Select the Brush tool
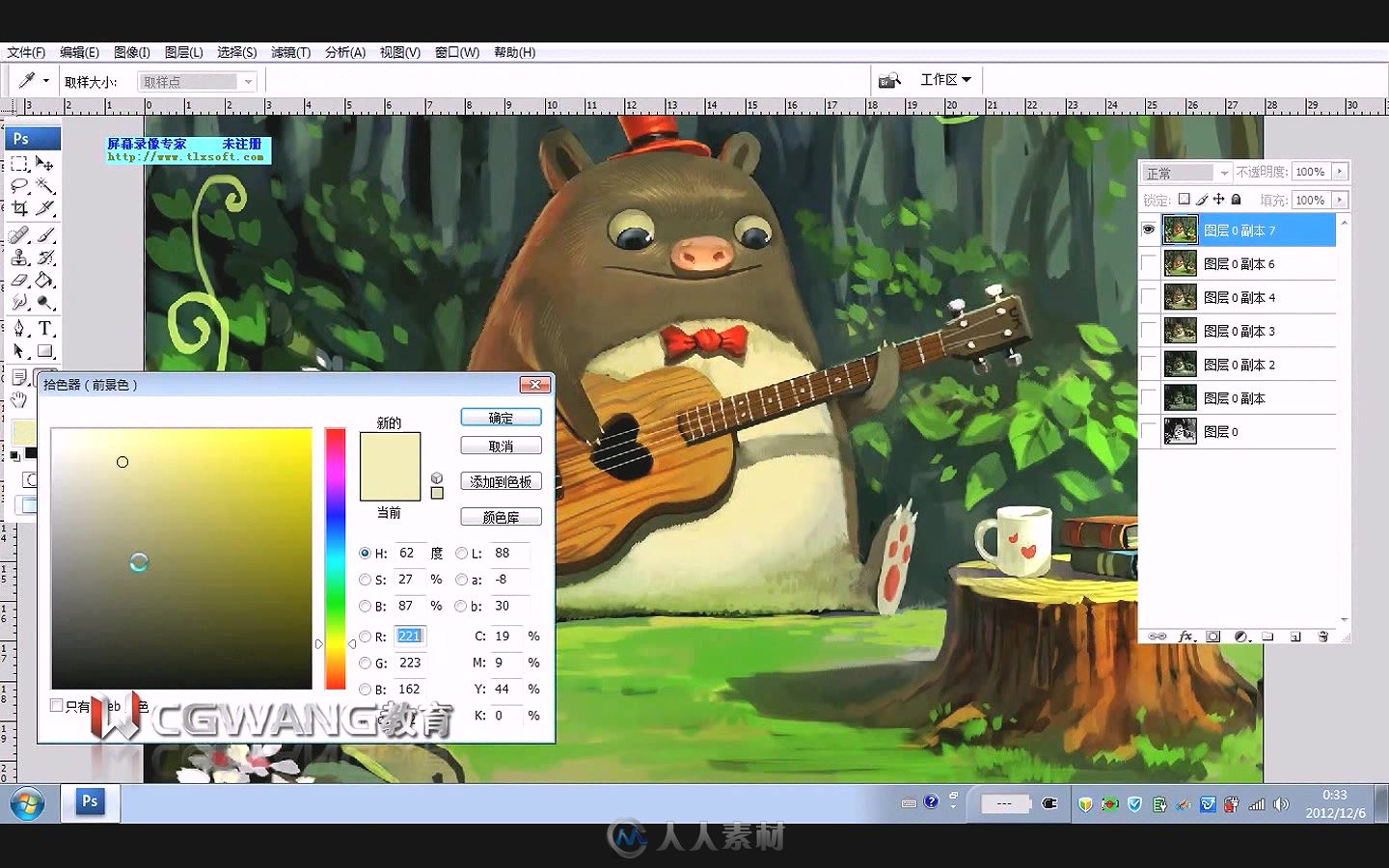The height and width of the screenshot is (868, 1389). click(44, 234)
